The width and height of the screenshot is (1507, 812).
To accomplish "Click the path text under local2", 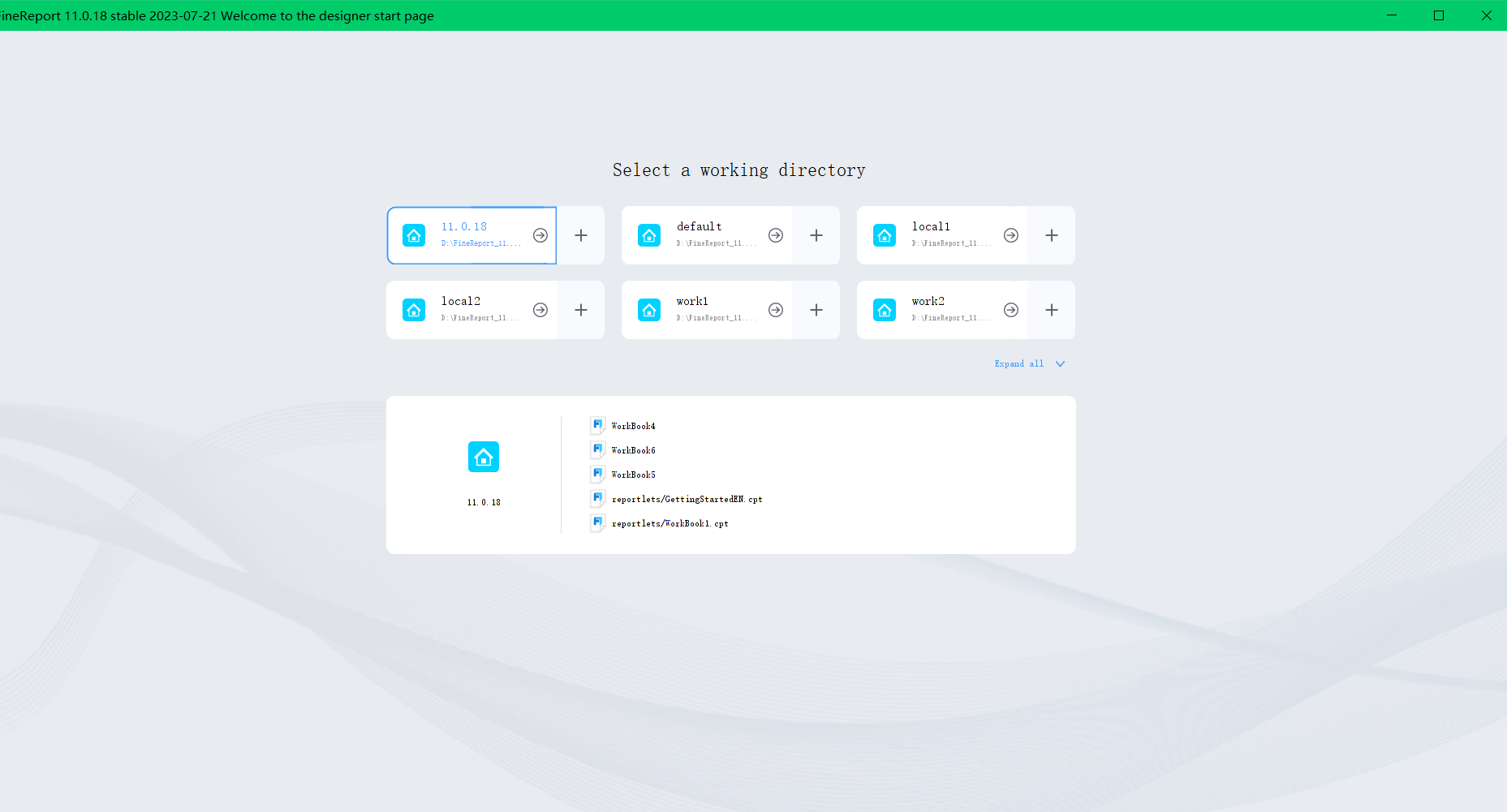I will tap(481, 318).
